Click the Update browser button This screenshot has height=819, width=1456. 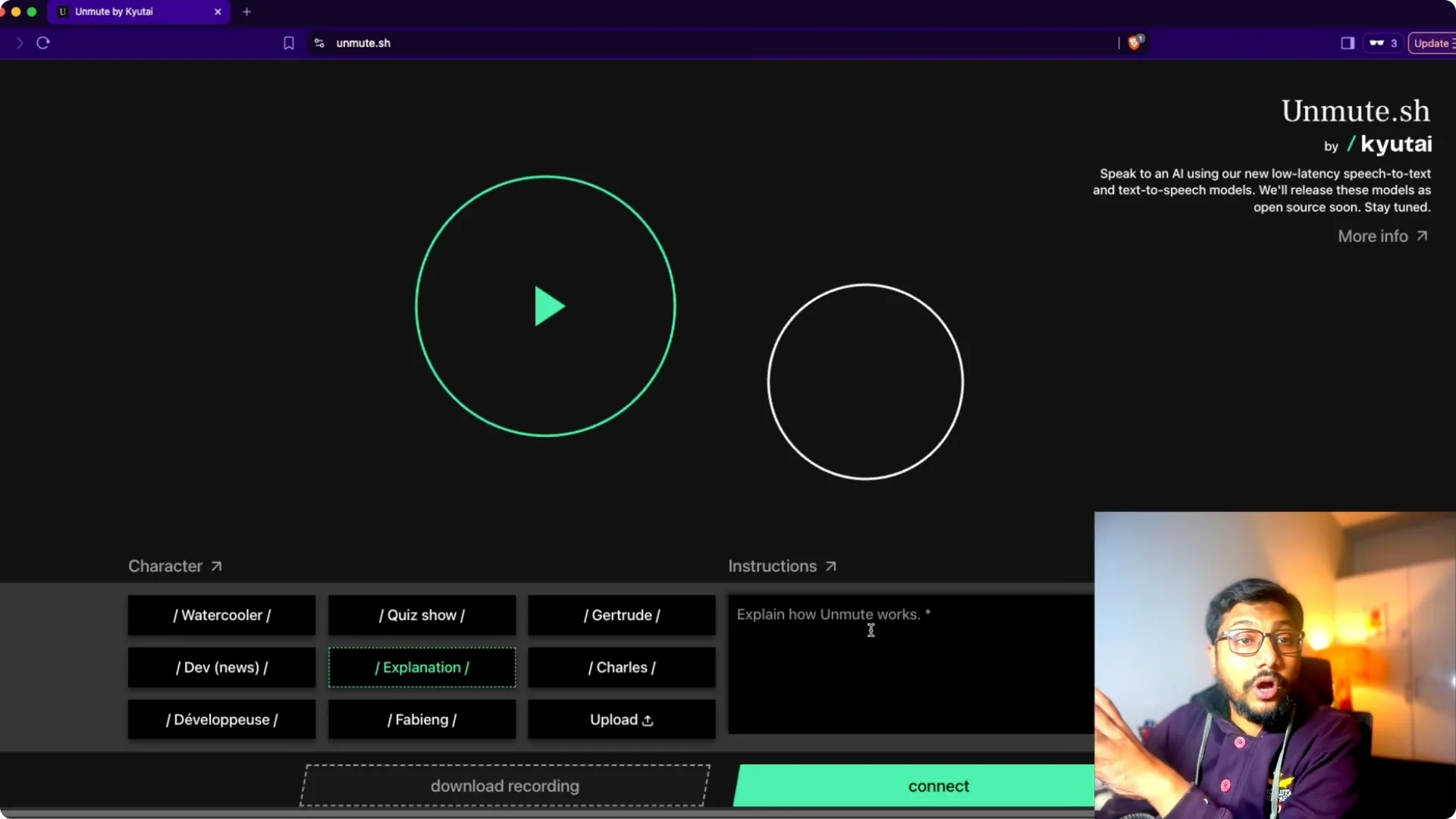coord(1432,42)
